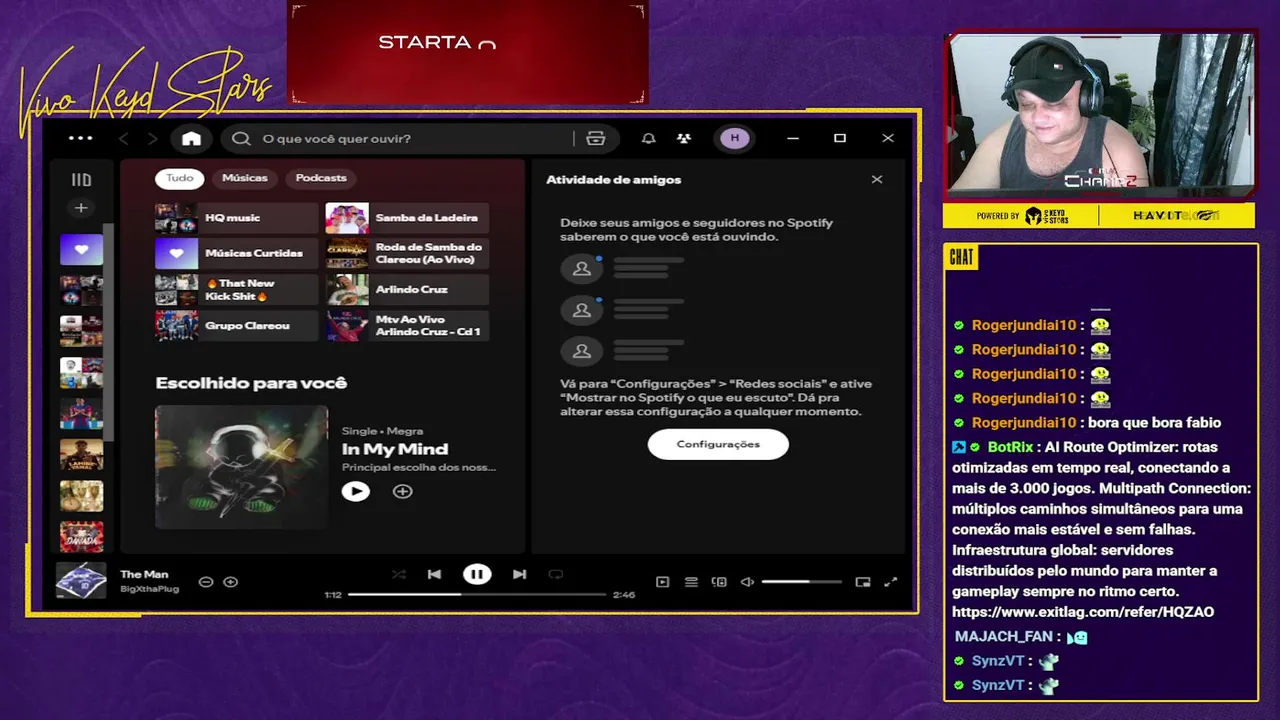Open Músicas Curtidas shortcut
Image resolution: width=1280 pixels, height=720 pixels.
tap(236, 254)
